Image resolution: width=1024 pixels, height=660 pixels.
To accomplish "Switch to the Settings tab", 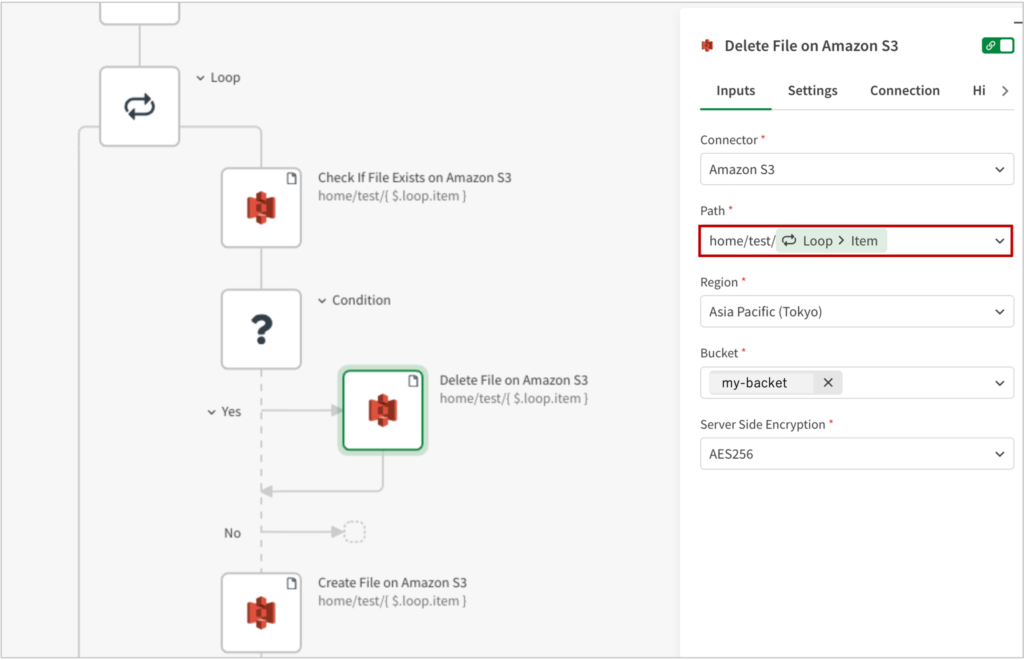I will click(812, 91).
